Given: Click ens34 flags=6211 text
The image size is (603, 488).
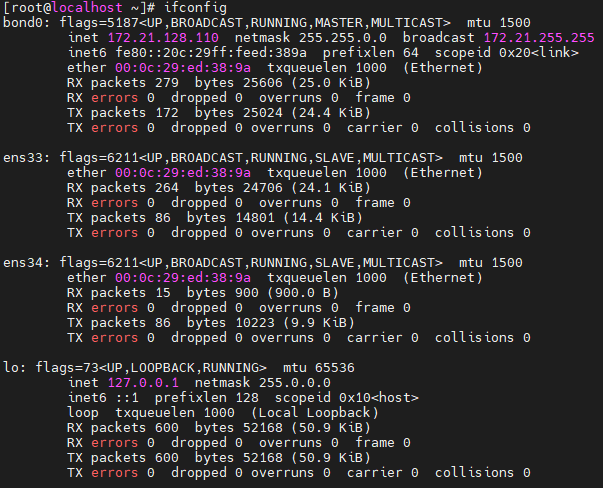Looking at the screenshot, I should 99,263.
